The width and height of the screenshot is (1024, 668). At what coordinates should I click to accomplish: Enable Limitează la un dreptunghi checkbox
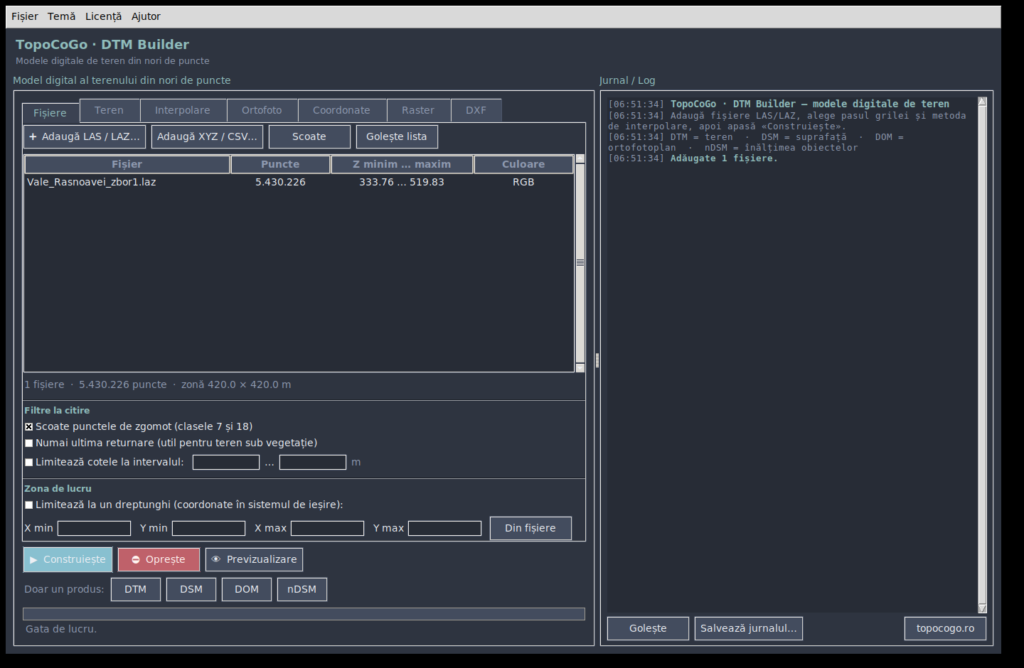(29, 505)
